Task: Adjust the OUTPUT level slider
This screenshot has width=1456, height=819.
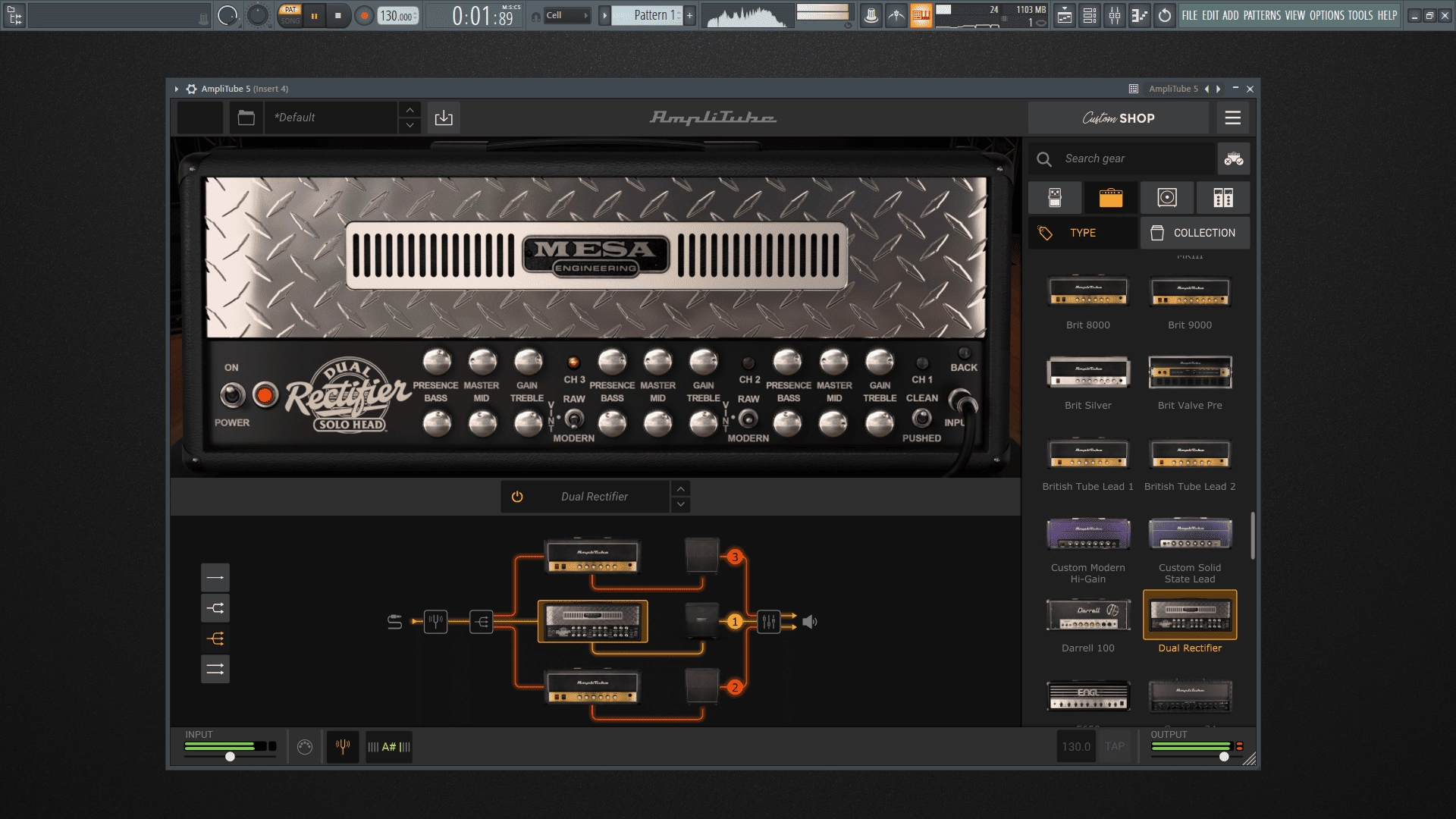Action: coord(1224,756)
